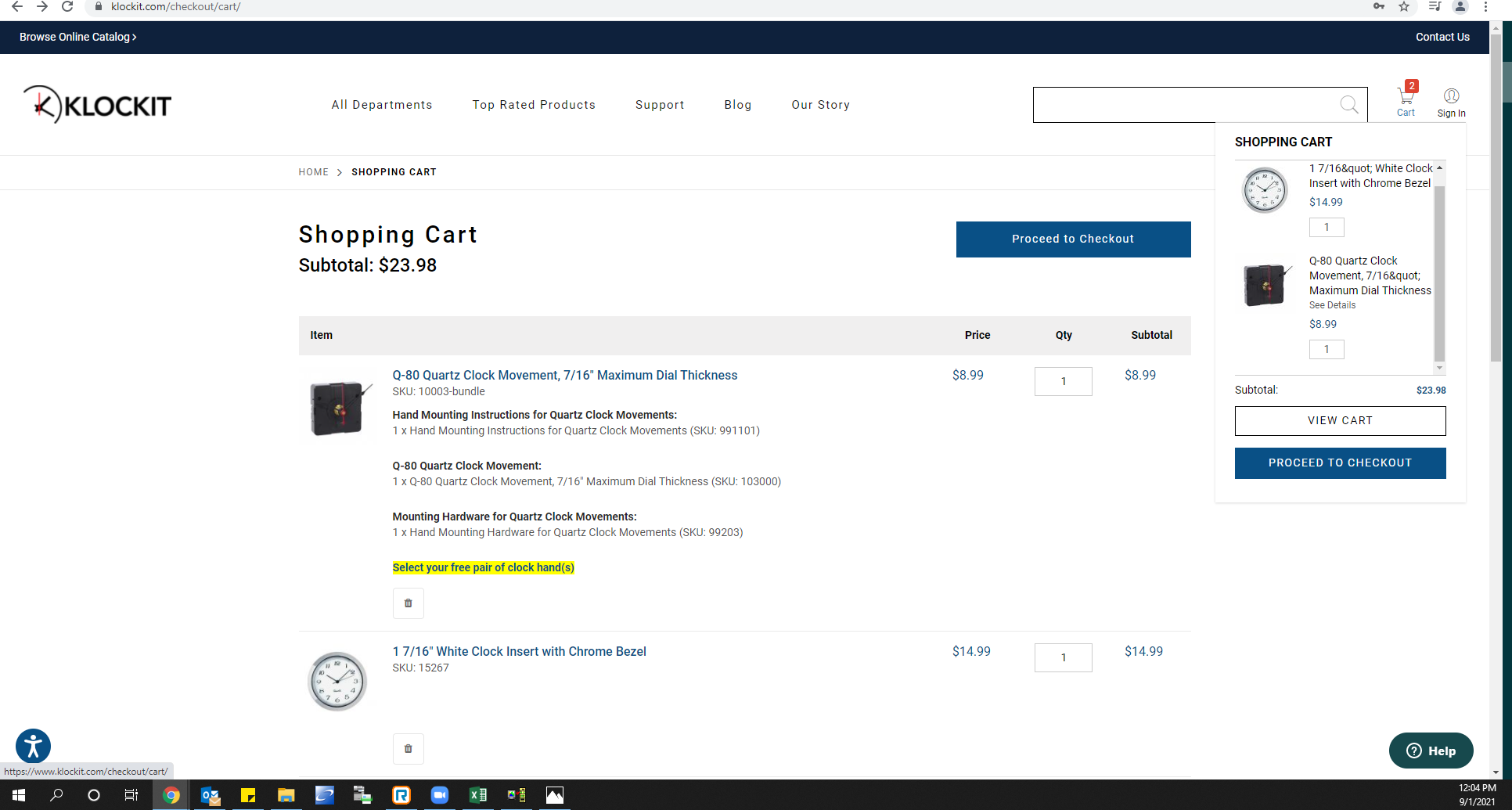Open Cortana circle on taskbar
This screenshot has width=1512, height=810.
click(94, 795)
